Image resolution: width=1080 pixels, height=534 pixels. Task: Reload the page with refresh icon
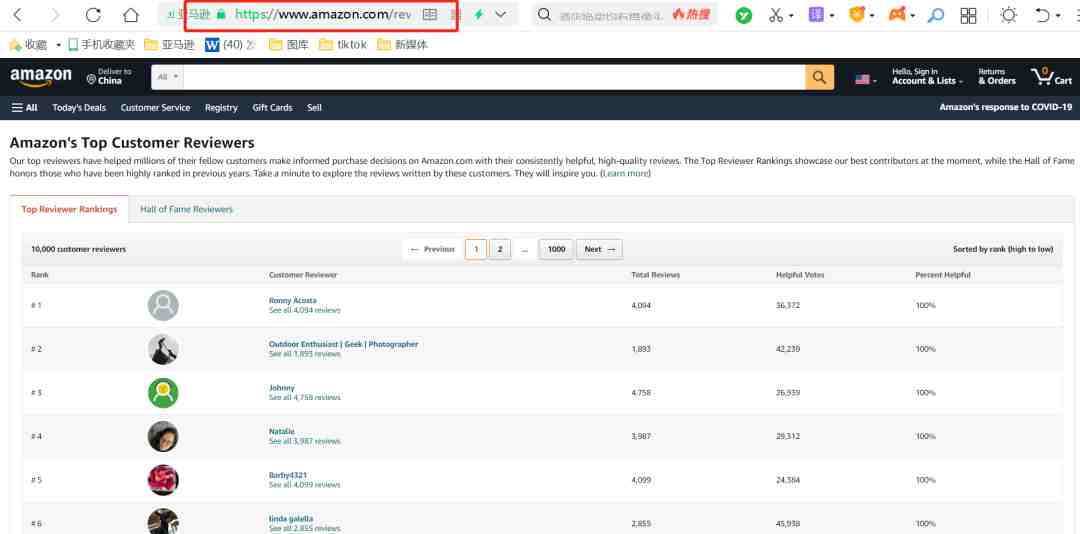pos(93,14)
